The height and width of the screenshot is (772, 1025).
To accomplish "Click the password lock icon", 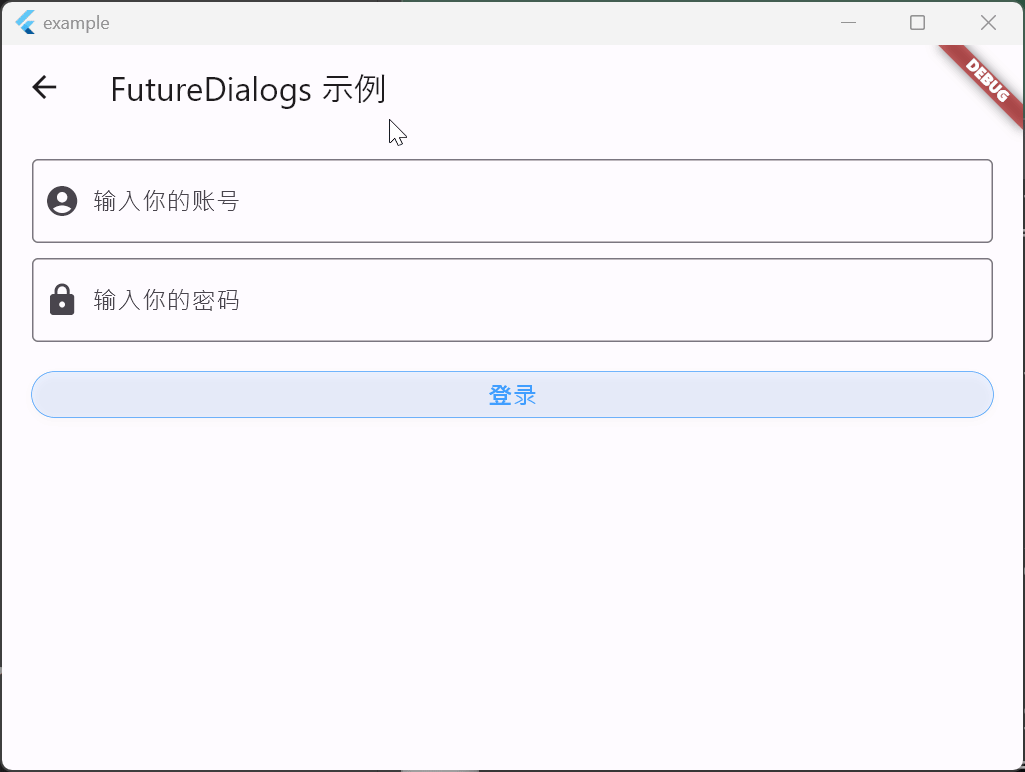I will point(62,300).
